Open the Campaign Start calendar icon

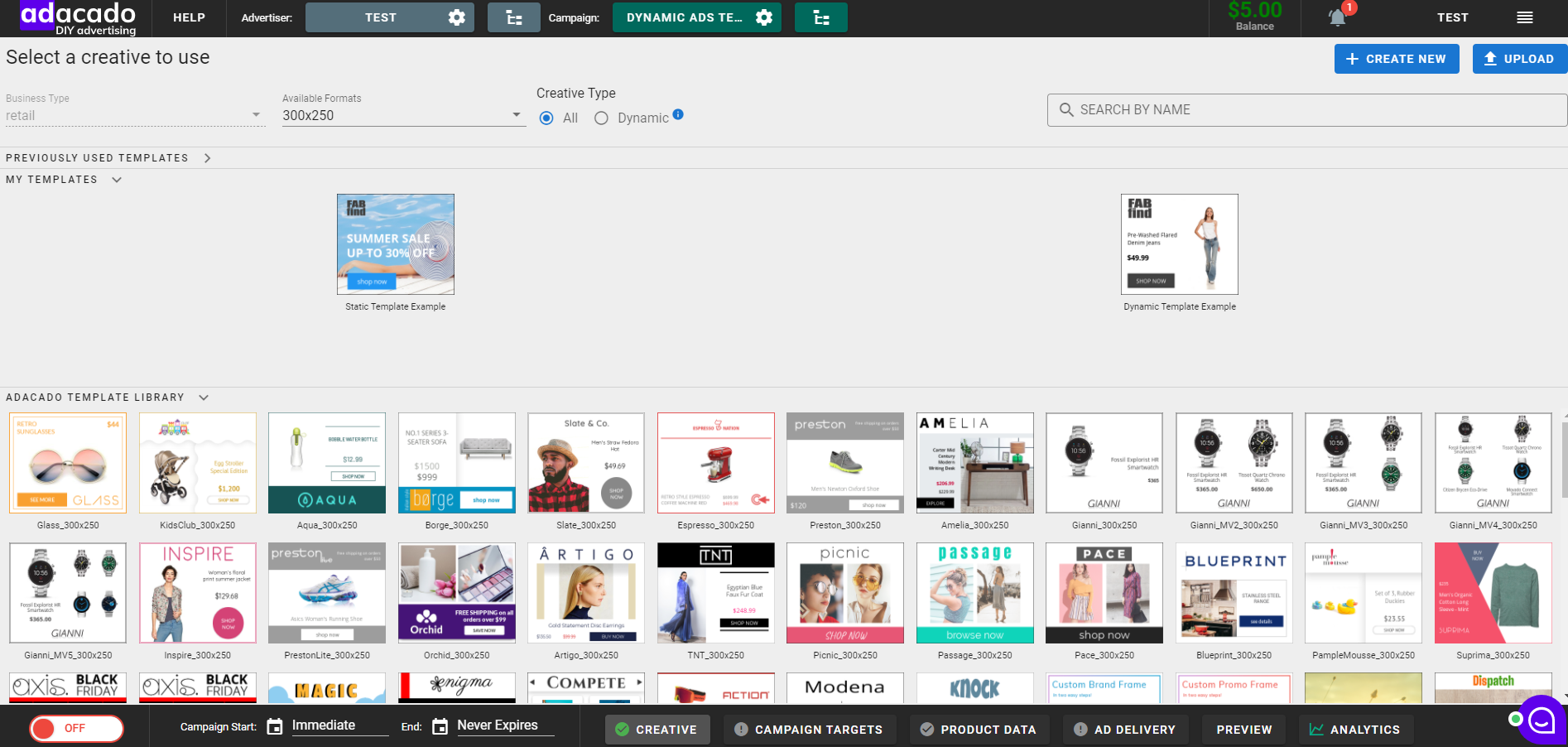click(275, 726)
